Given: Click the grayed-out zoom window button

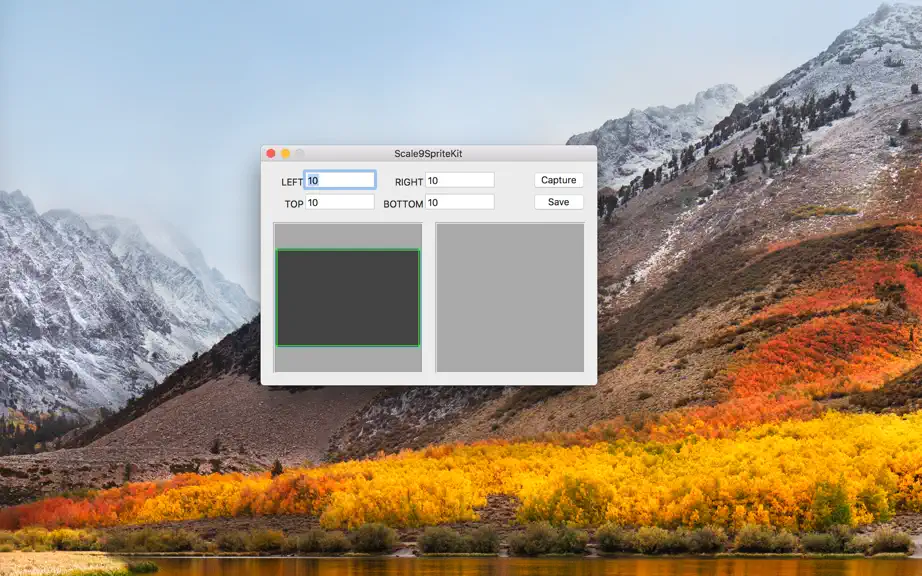Looking at the screenshot, I should [x=299, y=153].
